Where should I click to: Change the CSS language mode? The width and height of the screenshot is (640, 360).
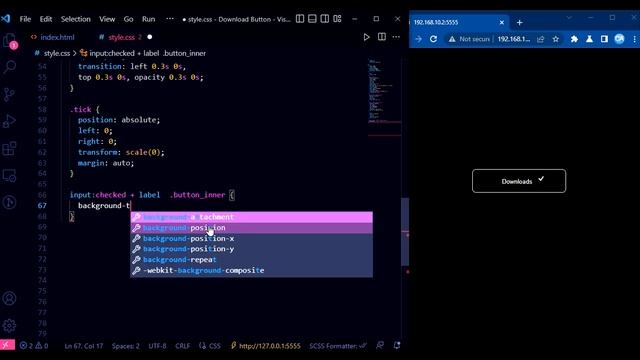click(x=210, y=346)
